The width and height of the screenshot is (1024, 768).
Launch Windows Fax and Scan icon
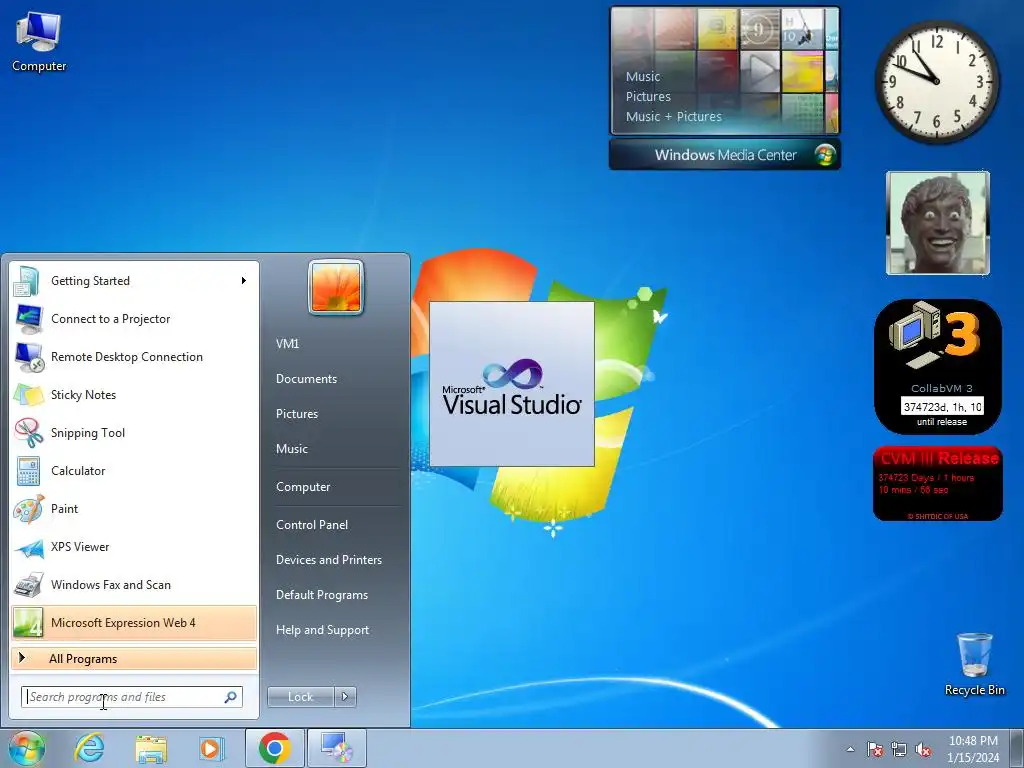point(29,584)
